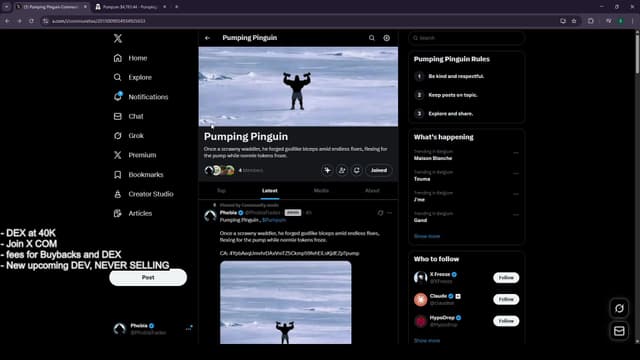Image resolution: width=640 pixels, height=360 pixels.
Task: Click the Claude profile avatar
Action: 420,299
